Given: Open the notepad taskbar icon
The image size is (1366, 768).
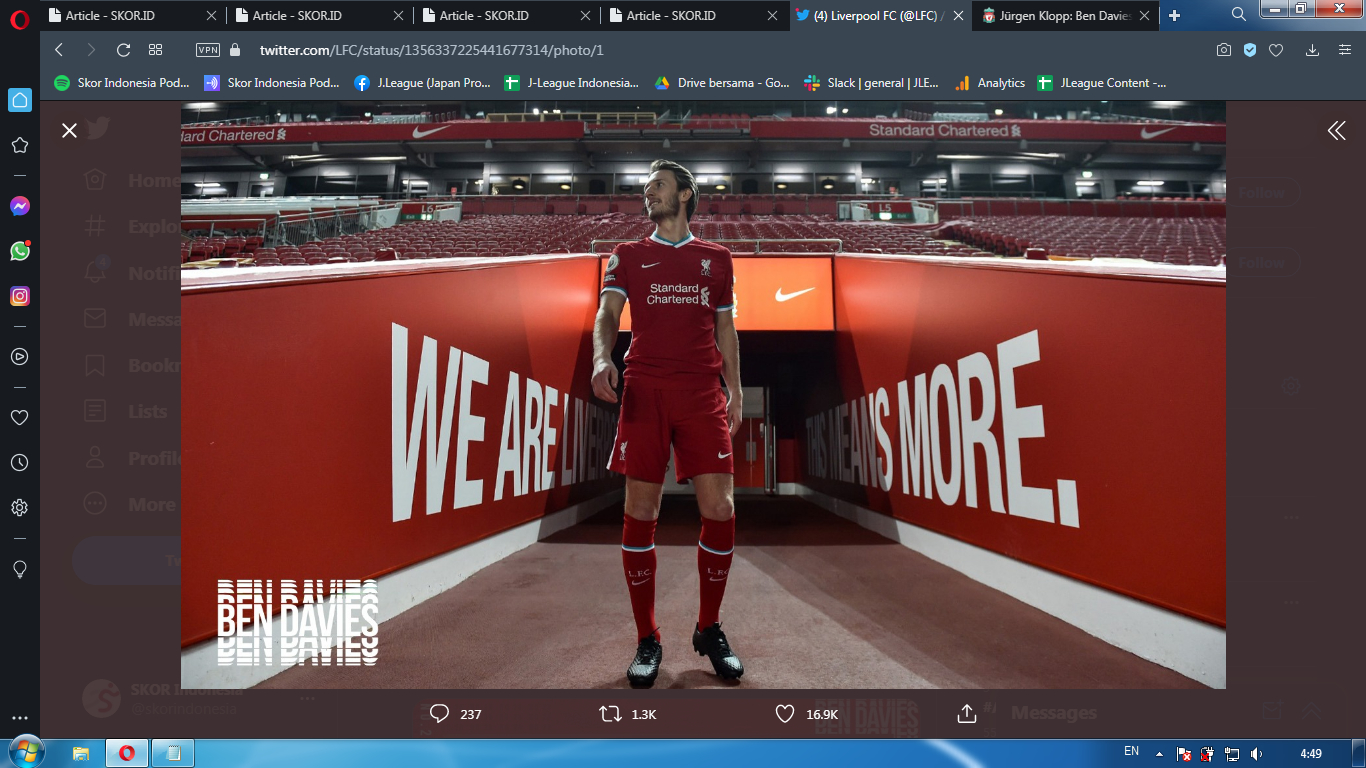Looking at the screenshot, I should [x=173, y=753].
